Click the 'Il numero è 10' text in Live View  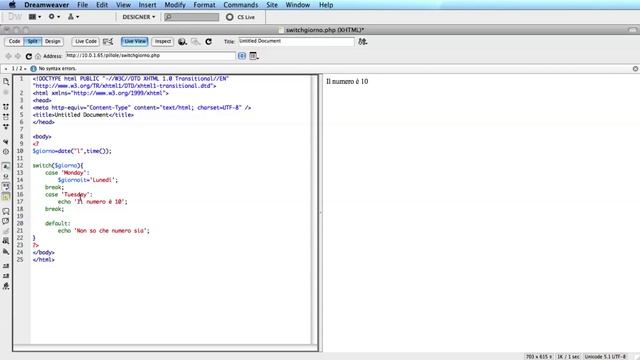point(347,82)
